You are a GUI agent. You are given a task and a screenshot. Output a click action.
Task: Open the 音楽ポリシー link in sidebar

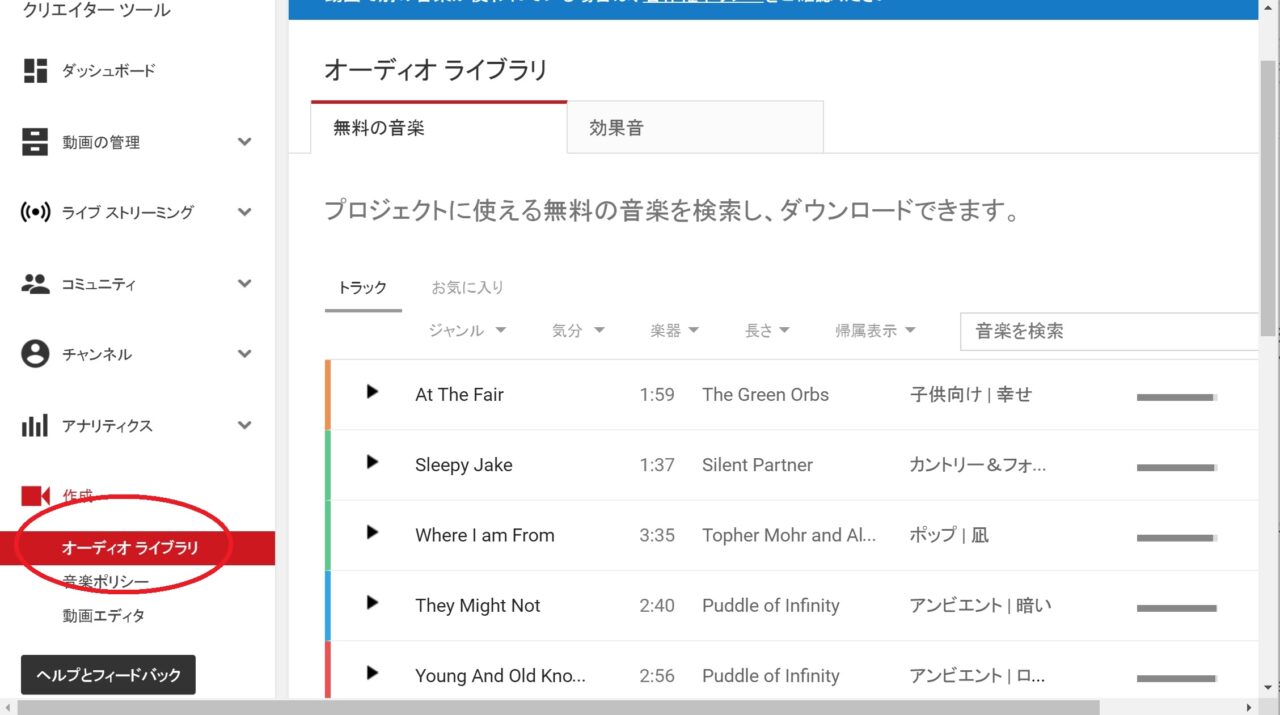coord(106,582)
